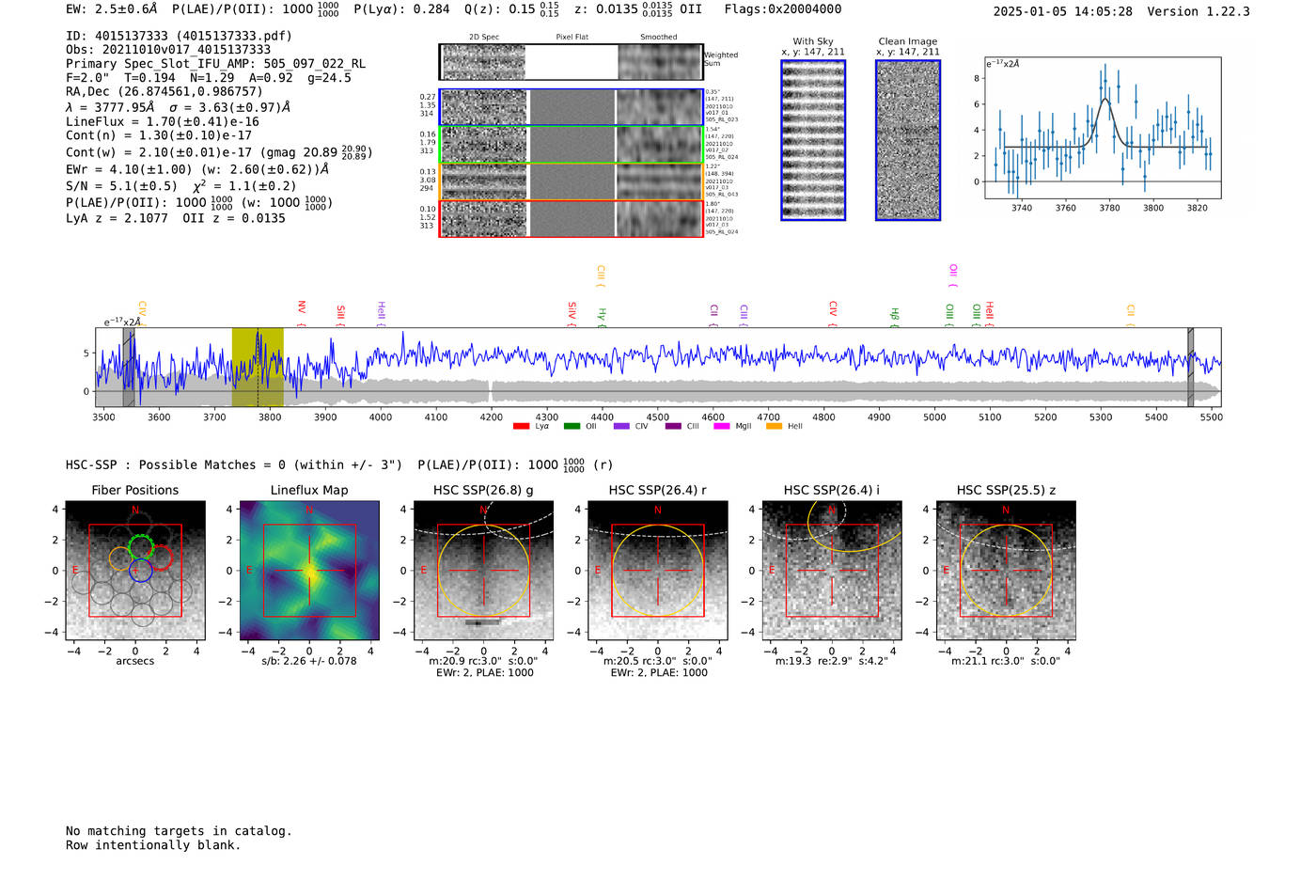Click the 'Q(z): 0.15' header value
Viewport: 1316px width, 896px height.
(x=512, y=9)
